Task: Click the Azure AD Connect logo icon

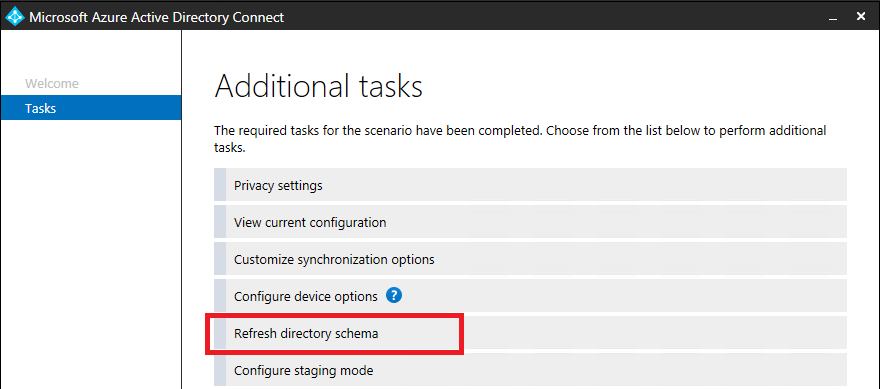Action: pos(15,17)
